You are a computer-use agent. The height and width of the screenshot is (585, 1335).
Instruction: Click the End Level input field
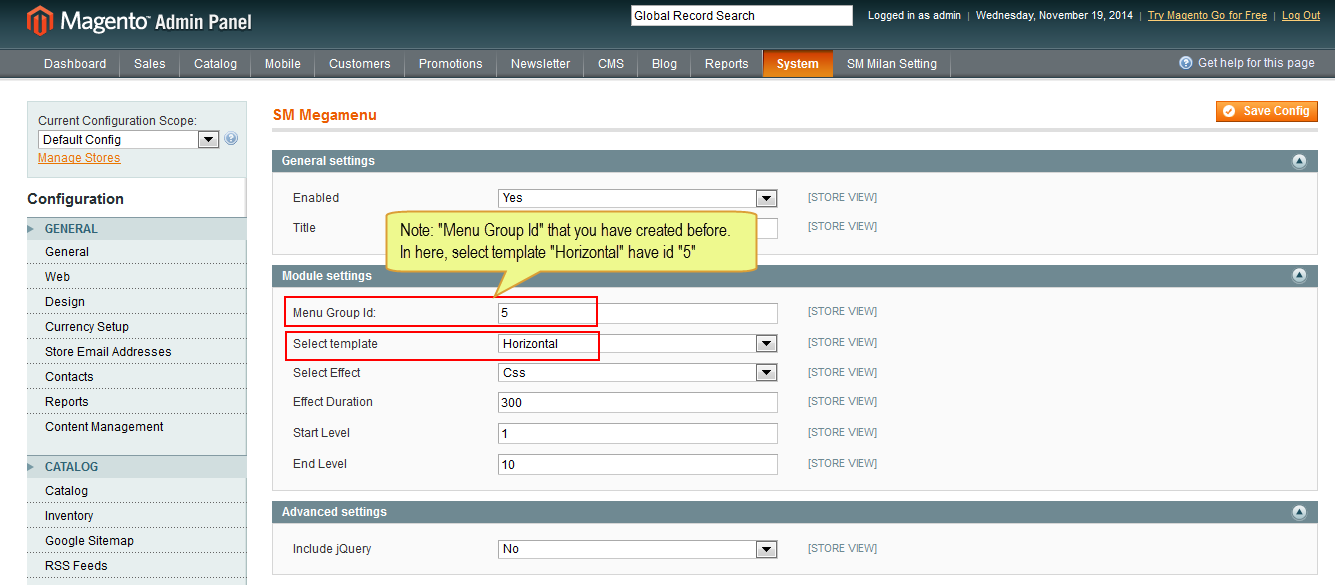638,465
